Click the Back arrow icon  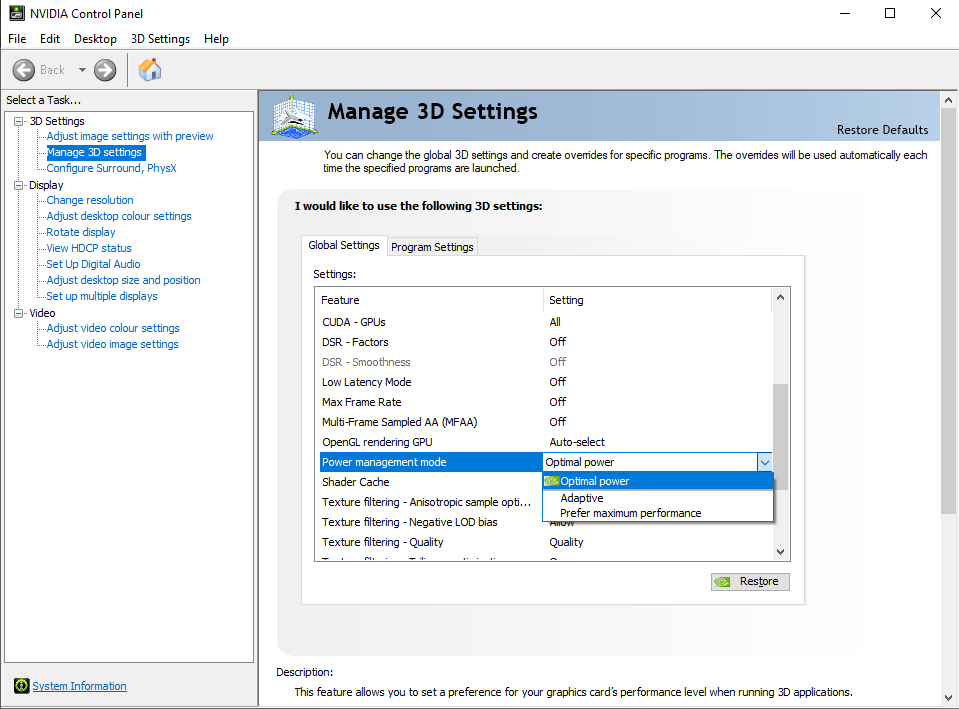tap(24, 70)
